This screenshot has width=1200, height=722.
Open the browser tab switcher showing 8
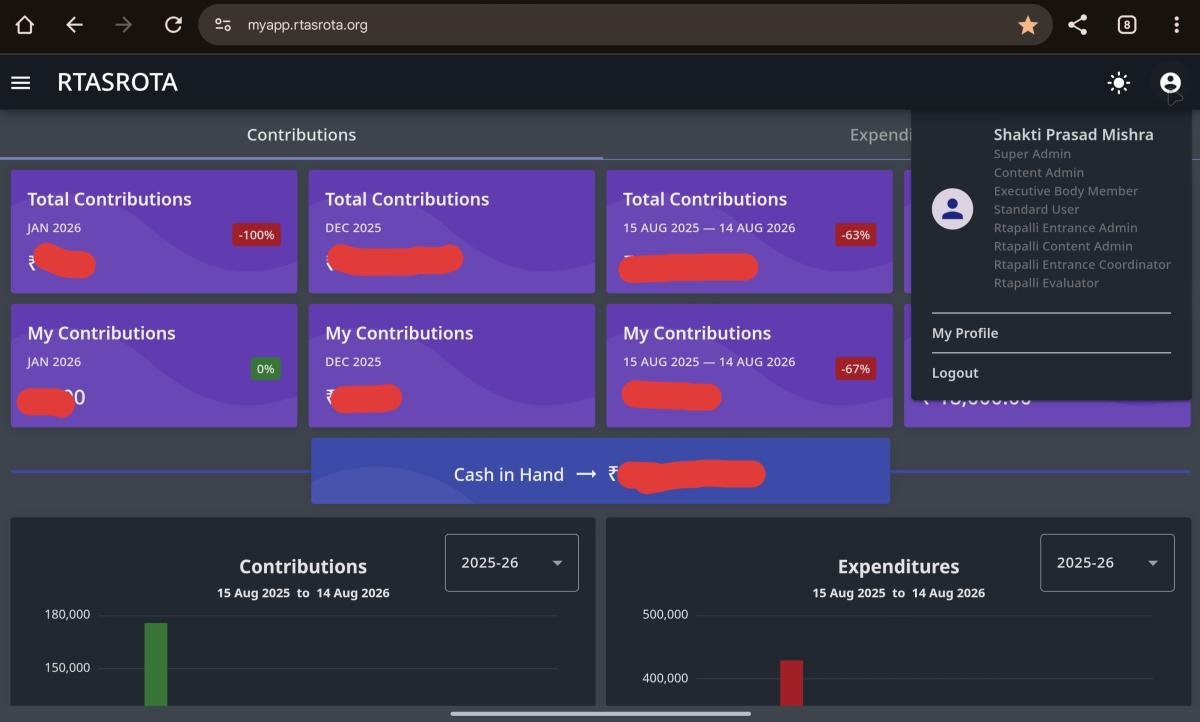pyautogui.click(x=1127, y=25)
